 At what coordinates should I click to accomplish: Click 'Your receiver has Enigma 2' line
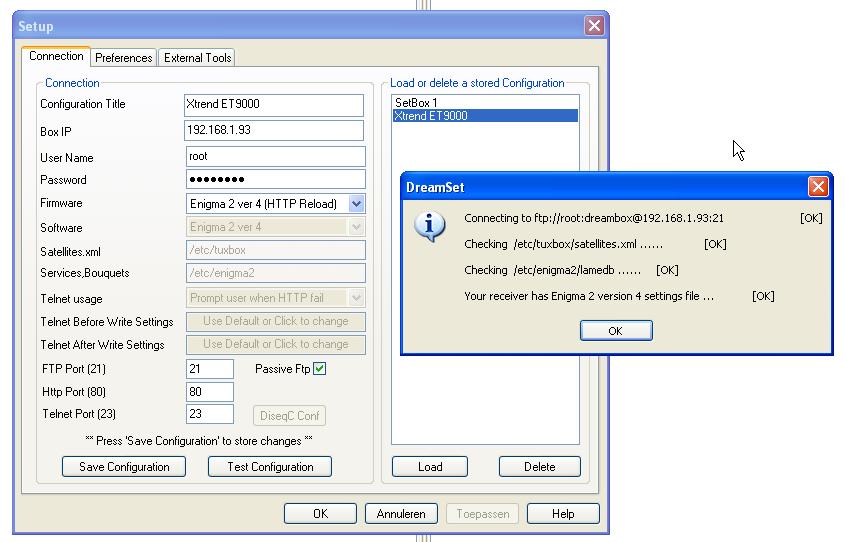(x=619, y=296)
